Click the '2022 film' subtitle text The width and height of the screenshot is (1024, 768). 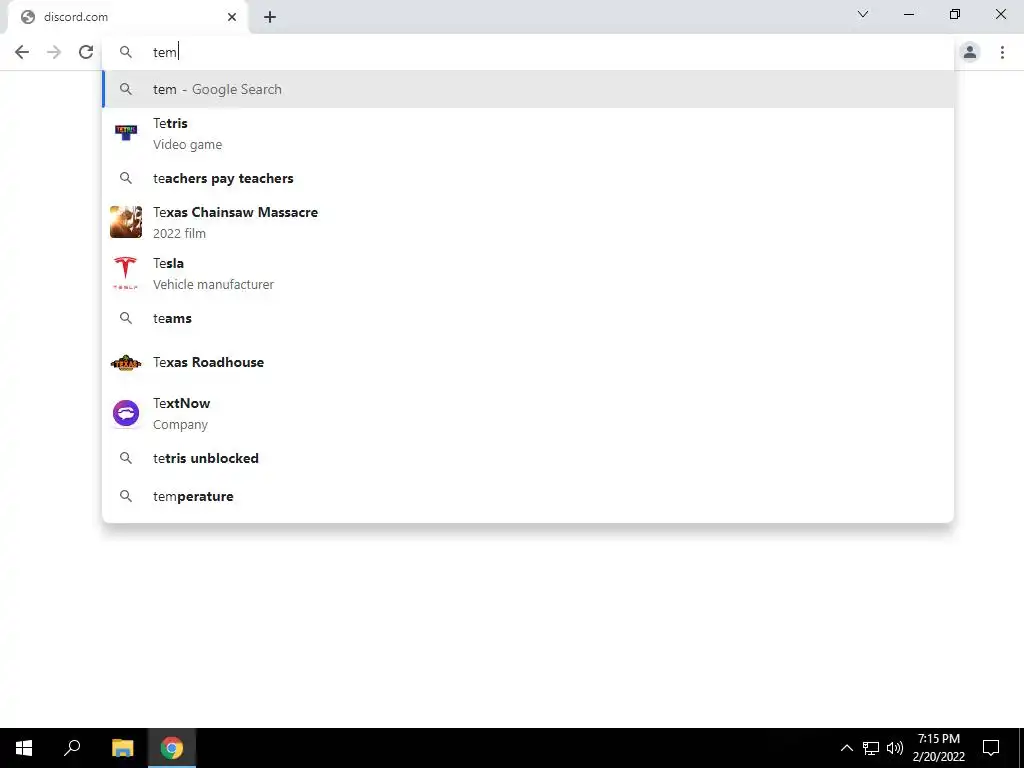tap(180, 233)
